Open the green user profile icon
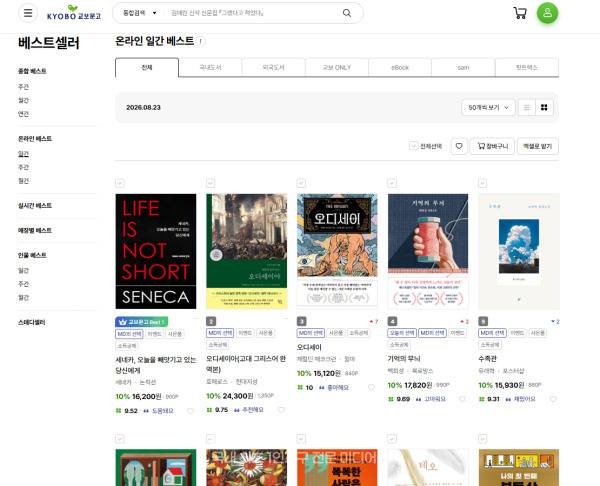Image resolution: width=600 pixels, height=486 pixels. pos(547,13)
